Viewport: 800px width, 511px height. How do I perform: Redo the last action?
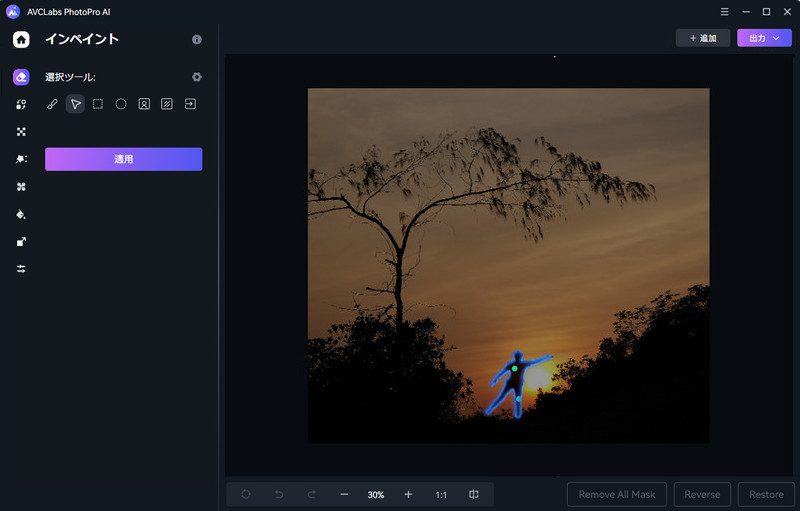(x=311, y=494)
